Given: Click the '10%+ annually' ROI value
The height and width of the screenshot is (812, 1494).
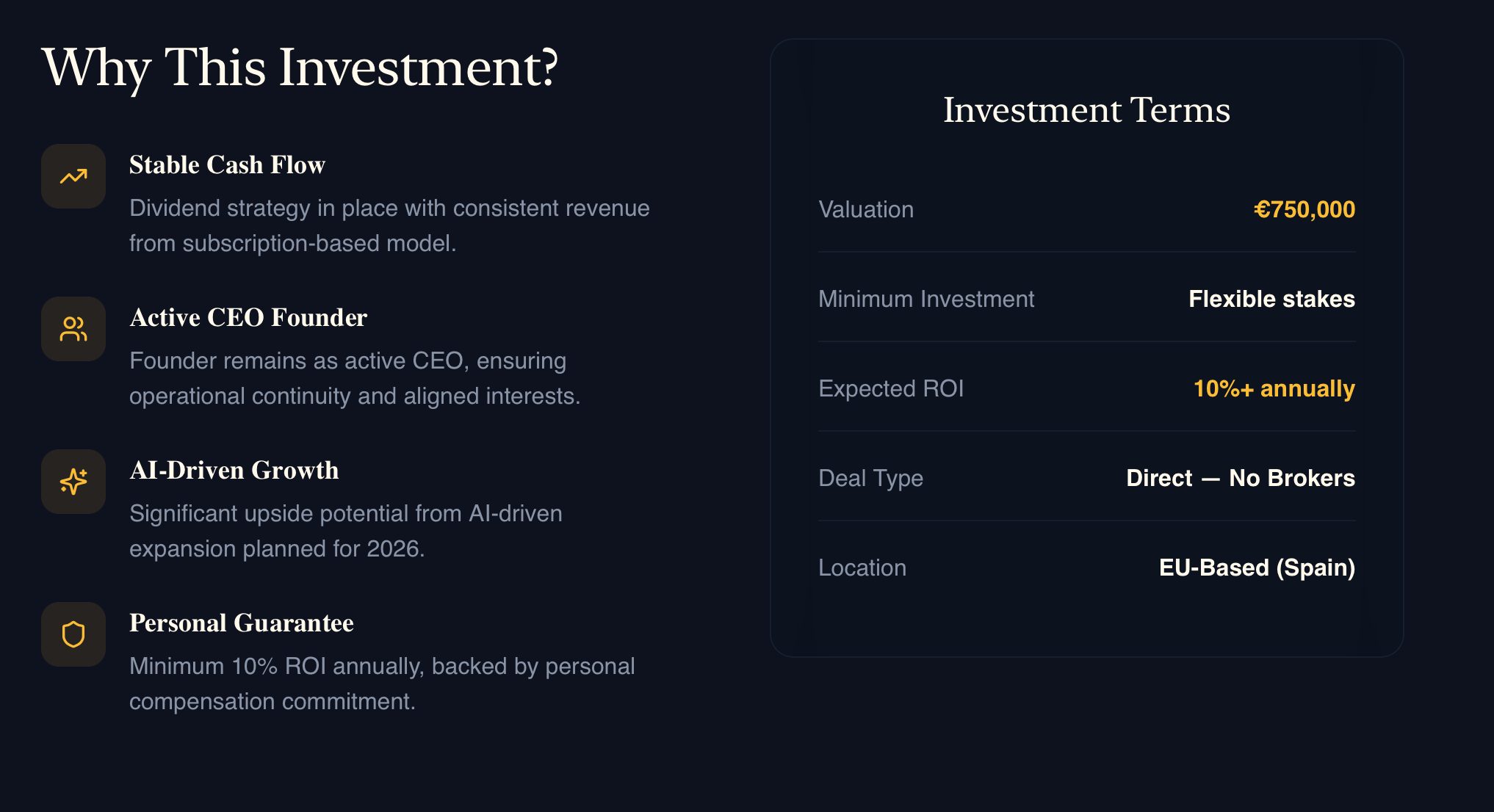Looking at the screenshot, I should 1274,389.
